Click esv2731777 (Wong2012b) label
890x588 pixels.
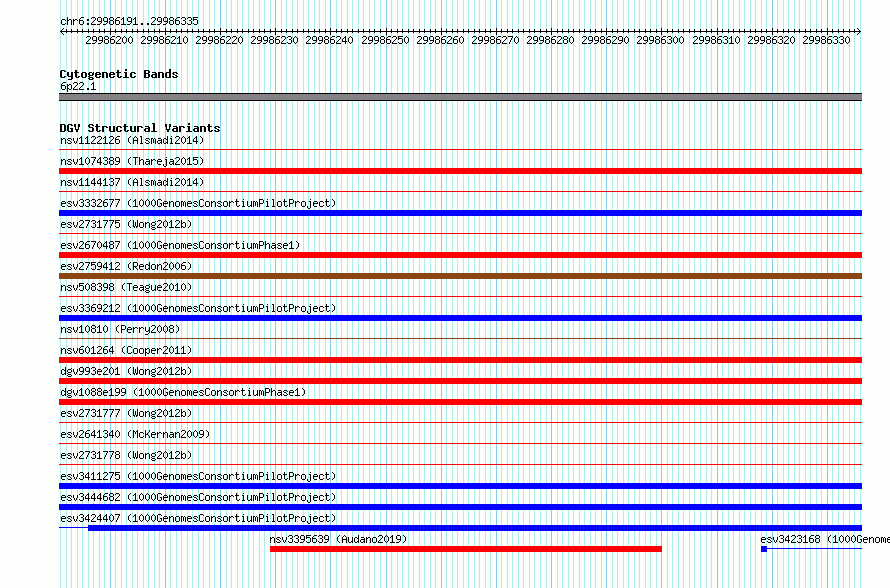click(x=126, y=413)
